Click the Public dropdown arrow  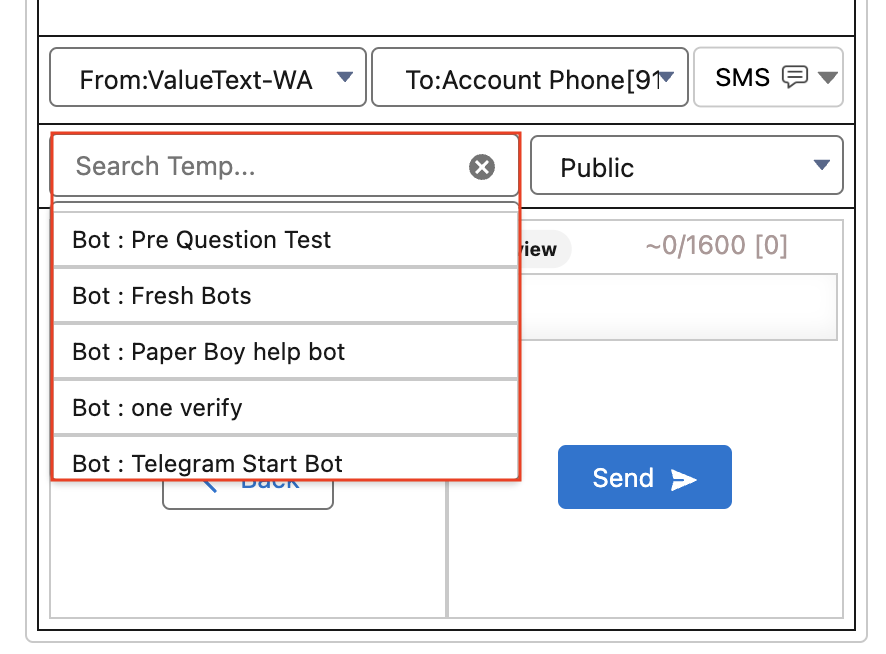tap(822, 165)
